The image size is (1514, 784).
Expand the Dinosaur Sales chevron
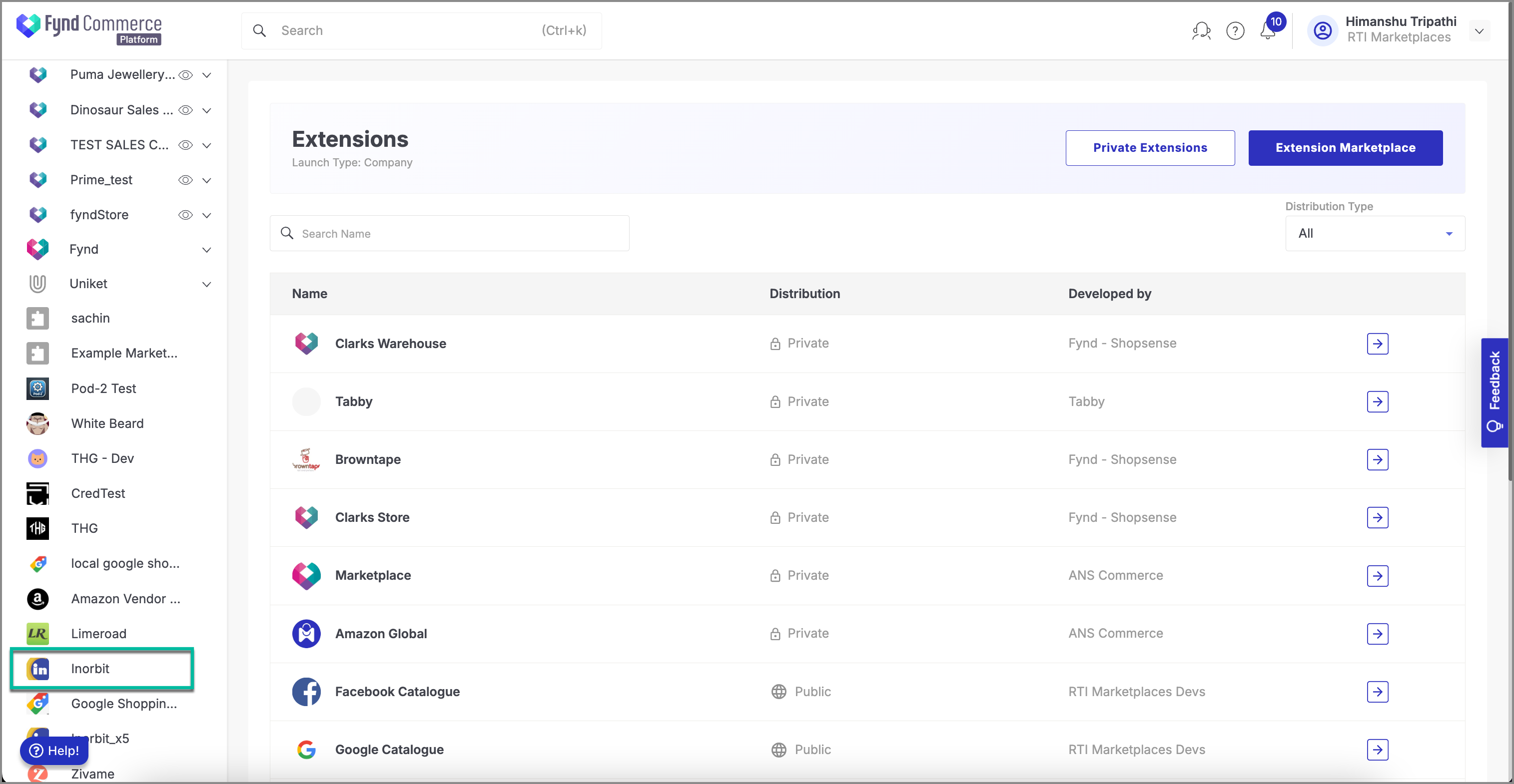207,110
